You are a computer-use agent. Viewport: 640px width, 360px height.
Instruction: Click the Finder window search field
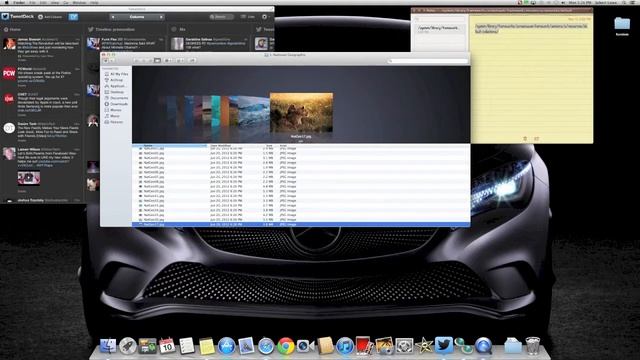[427, 61]
